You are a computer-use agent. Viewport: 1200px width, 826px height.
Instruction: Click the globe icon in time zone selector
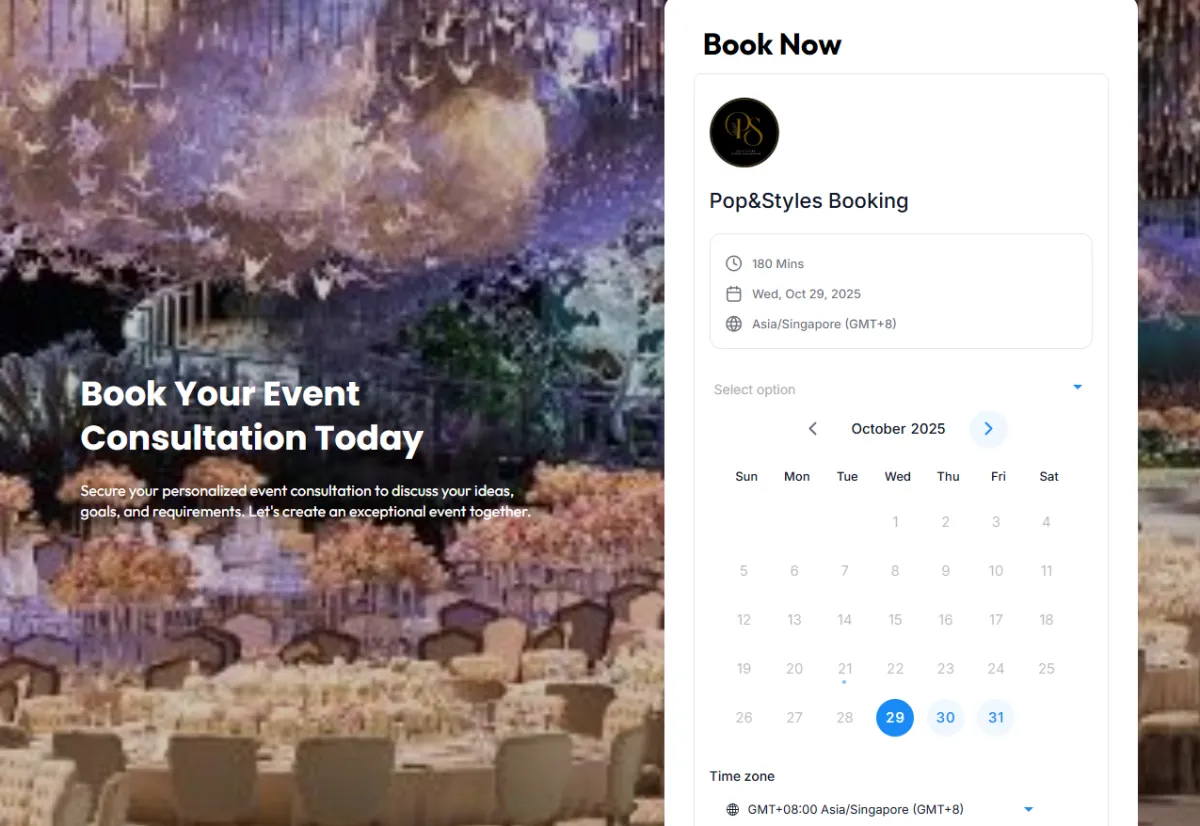pyautogui.click(x=733, y=809)
